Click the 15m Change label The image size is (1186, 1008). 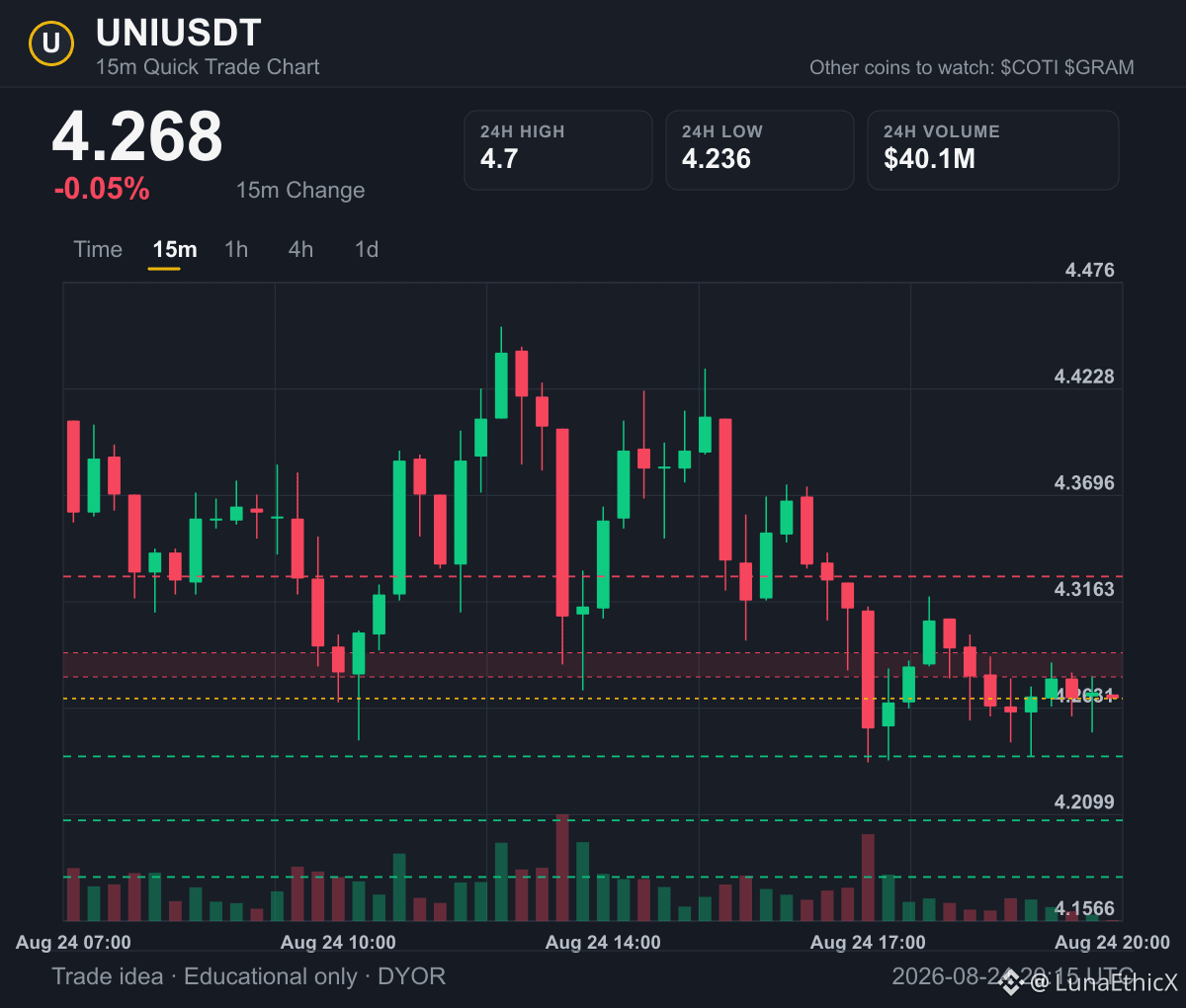[x=300, y=191]
